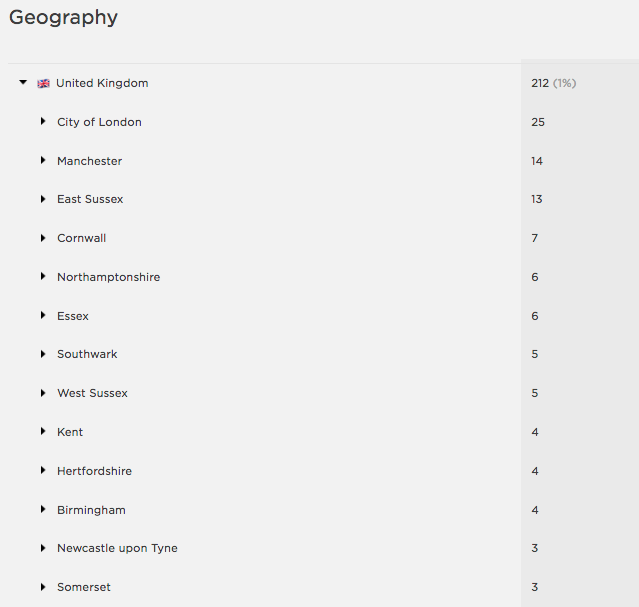Expand the Essex row arrow
The image size is (639, 607).
pos(43,315)
